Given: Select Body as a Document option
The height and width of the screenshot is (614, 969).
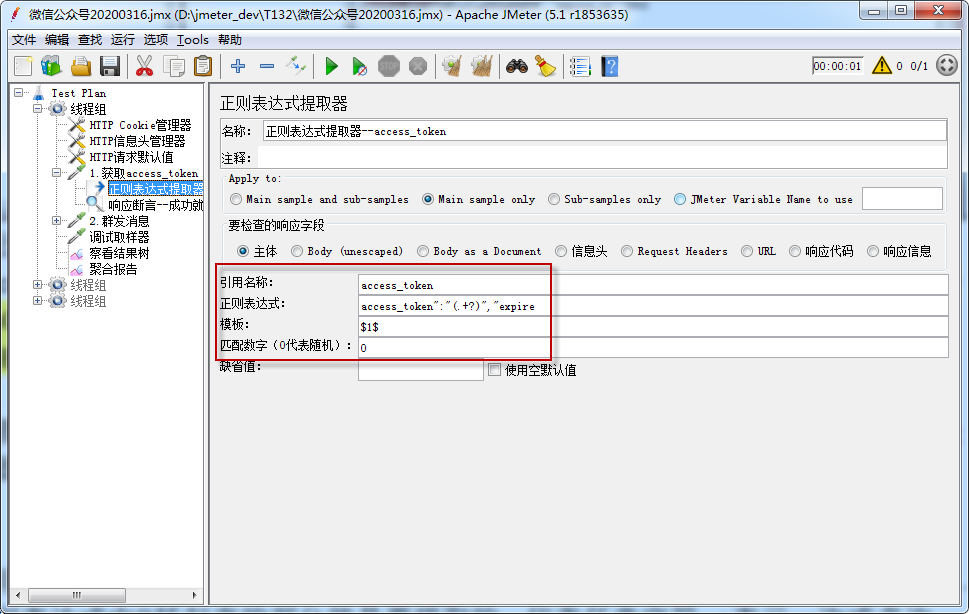Looking at the screenshot, I should (423, 251).
